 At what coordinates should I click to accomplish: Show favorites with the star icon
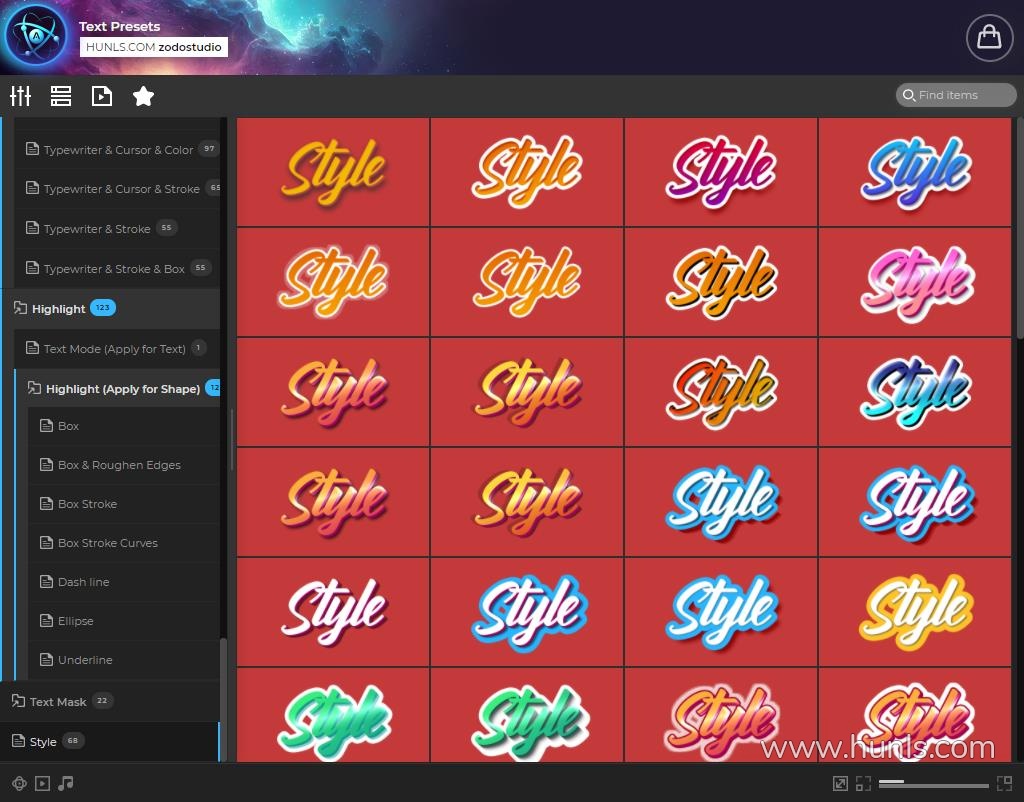(143, 96)
